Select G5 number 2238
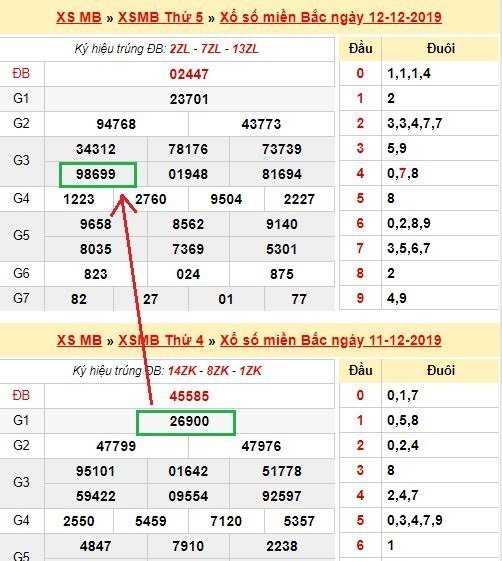 coord(282,546)
